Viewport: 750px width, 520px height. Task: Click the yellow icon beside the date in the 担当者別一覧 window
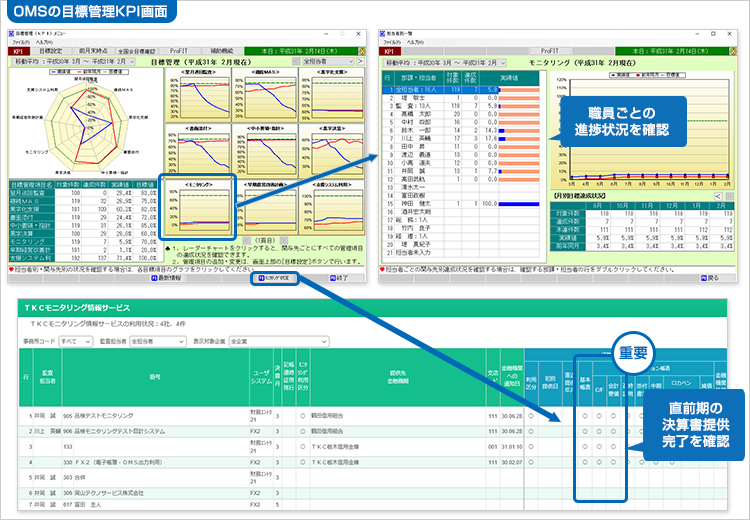(x=733, y=51)
